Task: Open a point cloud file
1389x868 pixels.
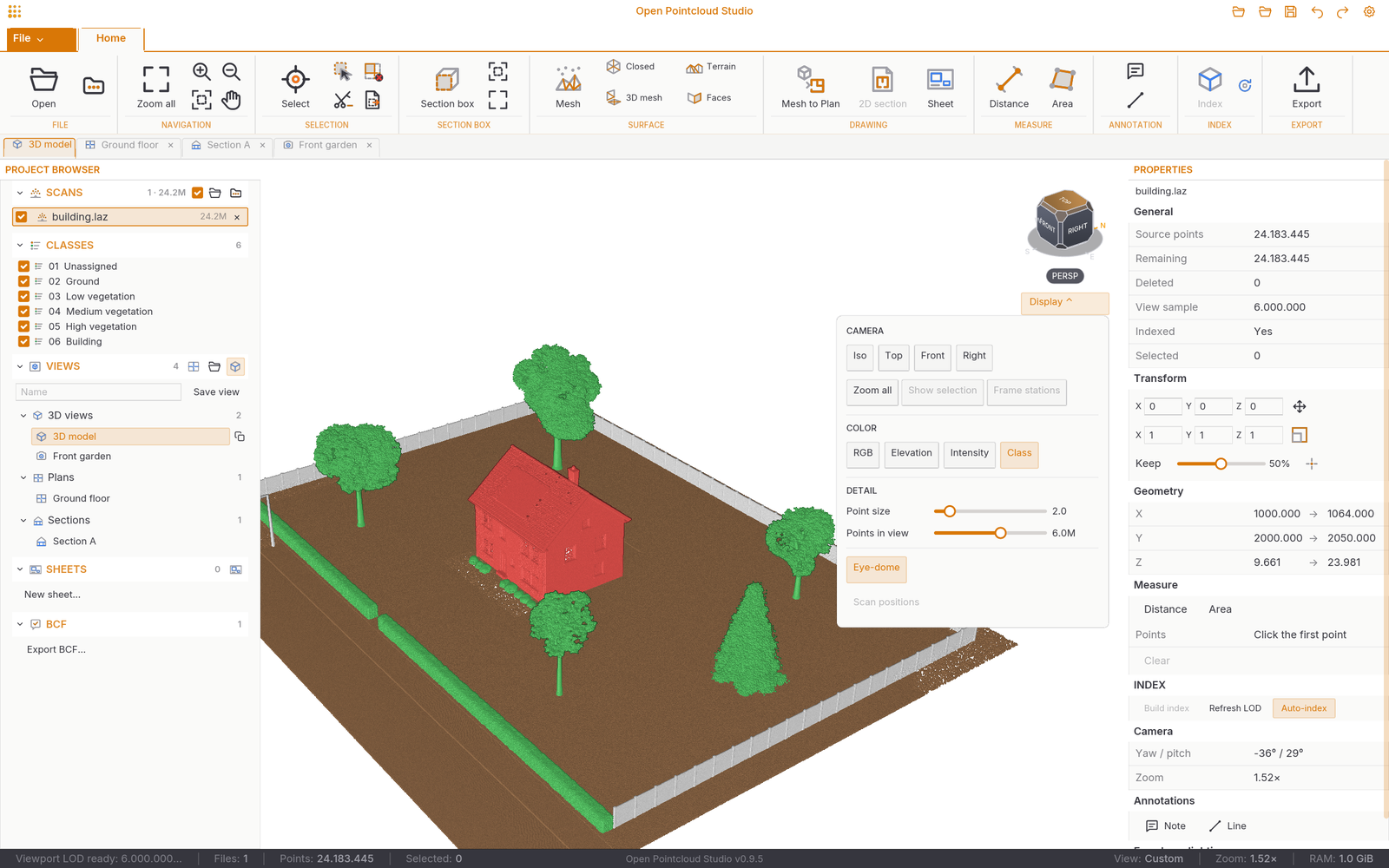Action: pos(43,87)
